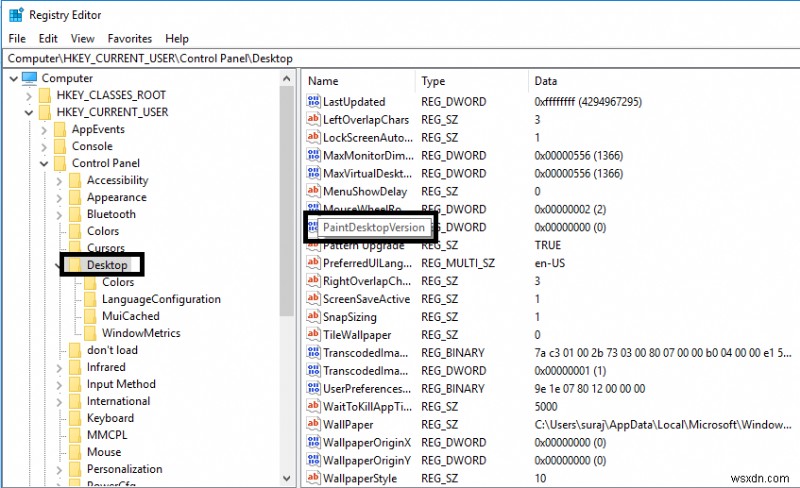Click the LeftOverlapChars string value icon
This screenshot has height=488, width=800.
pyautogui.click(x=313, y=119)
